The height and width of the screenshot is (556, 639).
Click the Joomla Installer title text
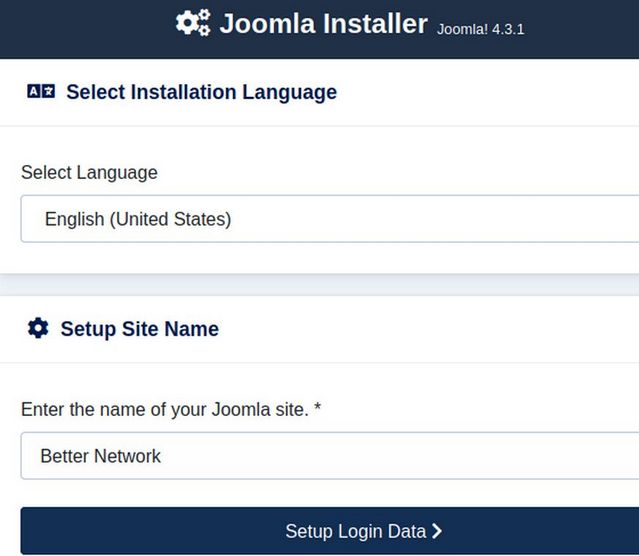click(x=324, y=23)
